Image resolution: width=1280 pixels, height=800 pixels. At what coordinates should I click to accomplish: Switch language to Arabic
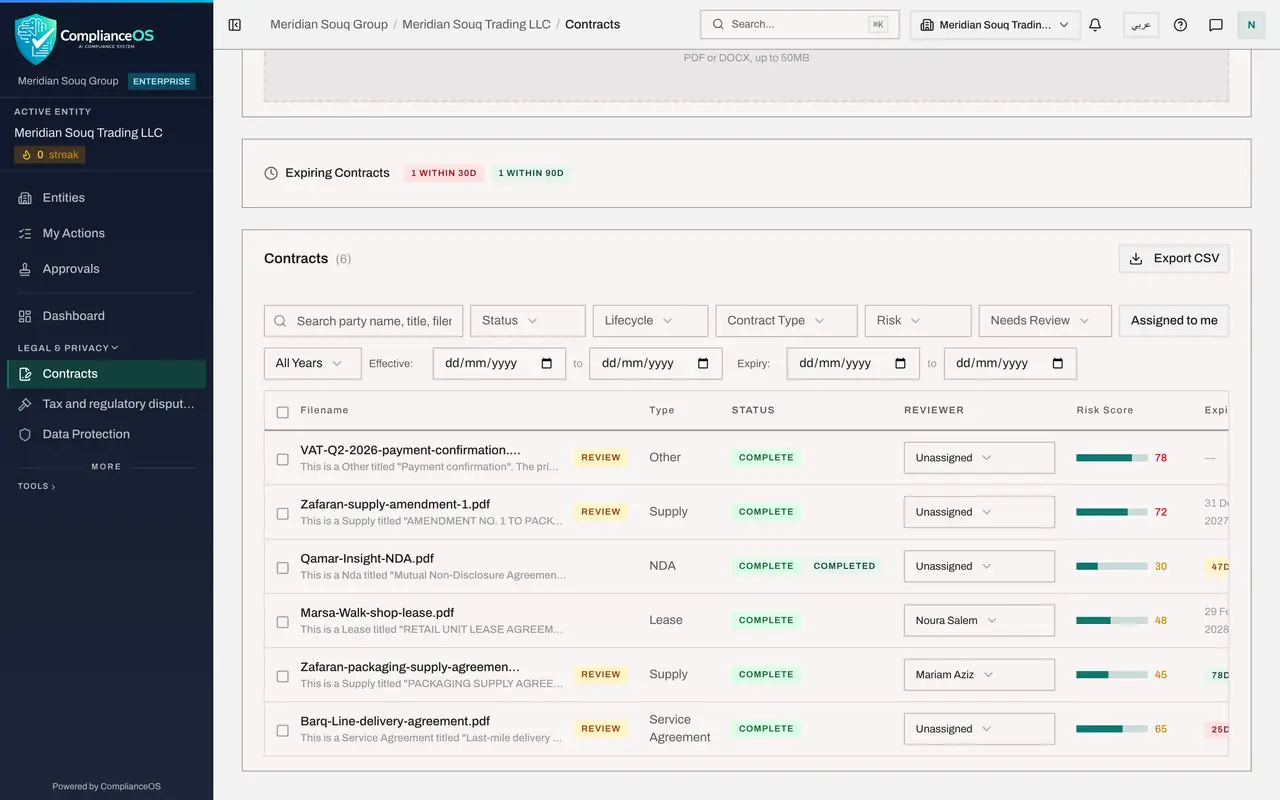tap(1141, 25)
